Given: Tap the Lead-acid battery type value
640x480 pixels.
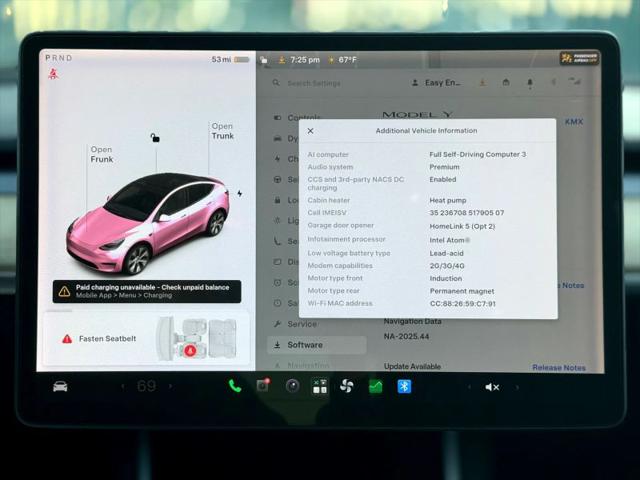Looking at the screenshot, I should tap(447, 253).
